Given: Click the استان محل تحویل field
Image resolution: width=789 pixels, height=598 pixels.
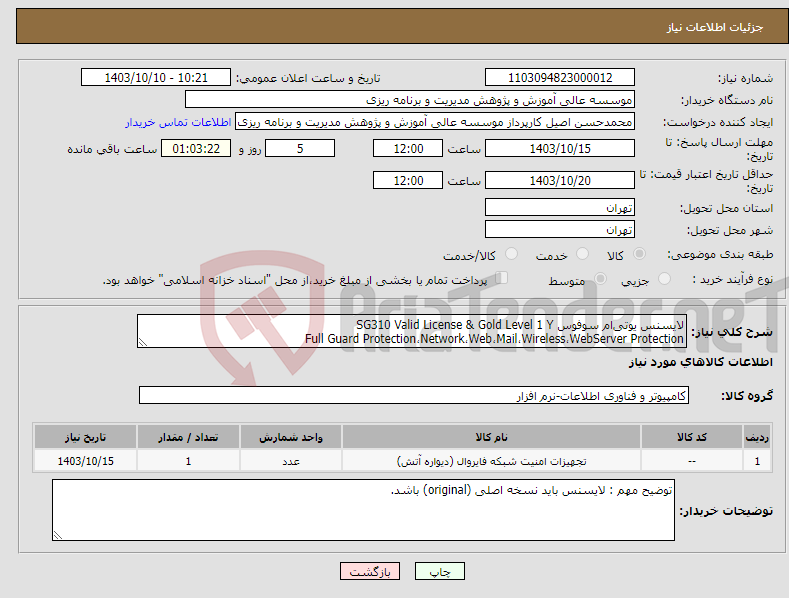Looking at the screenshot, I should coord(560,207).
